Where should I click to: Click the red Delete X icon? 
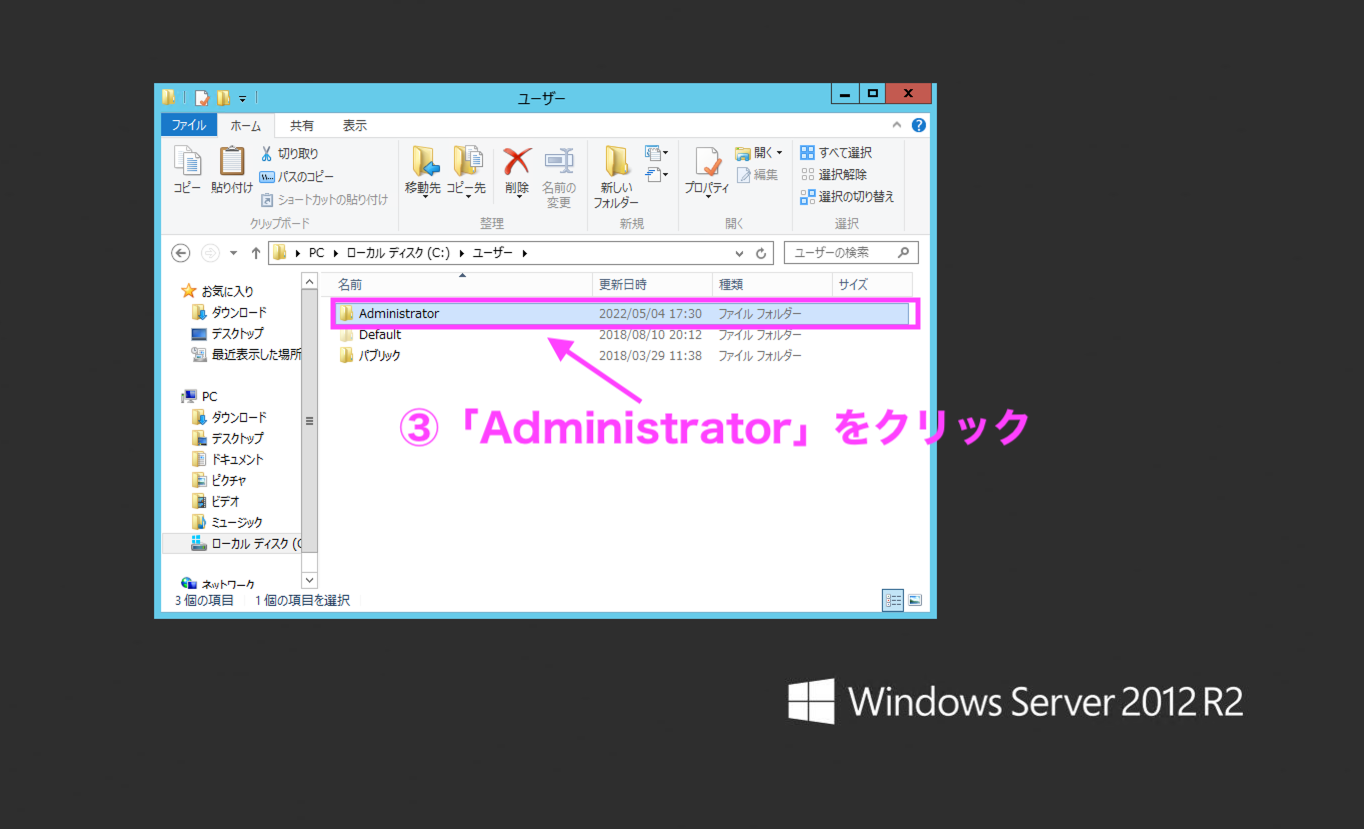pos(516,162)
